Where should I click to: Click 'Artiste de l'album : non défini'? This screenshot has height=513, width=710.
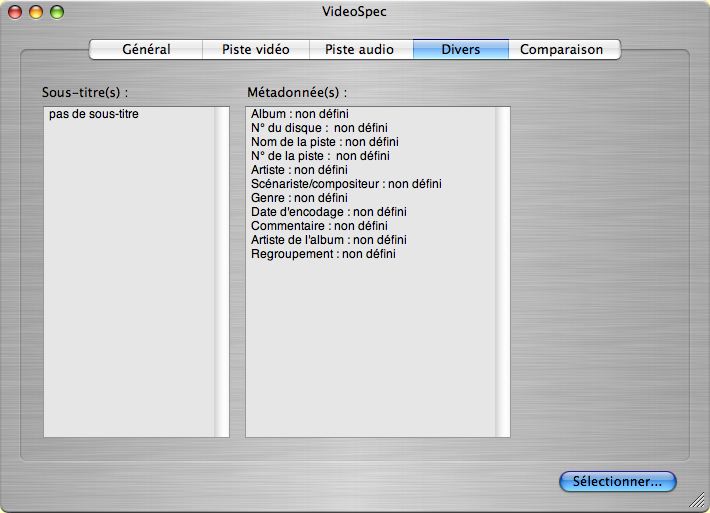click(329, 240)
